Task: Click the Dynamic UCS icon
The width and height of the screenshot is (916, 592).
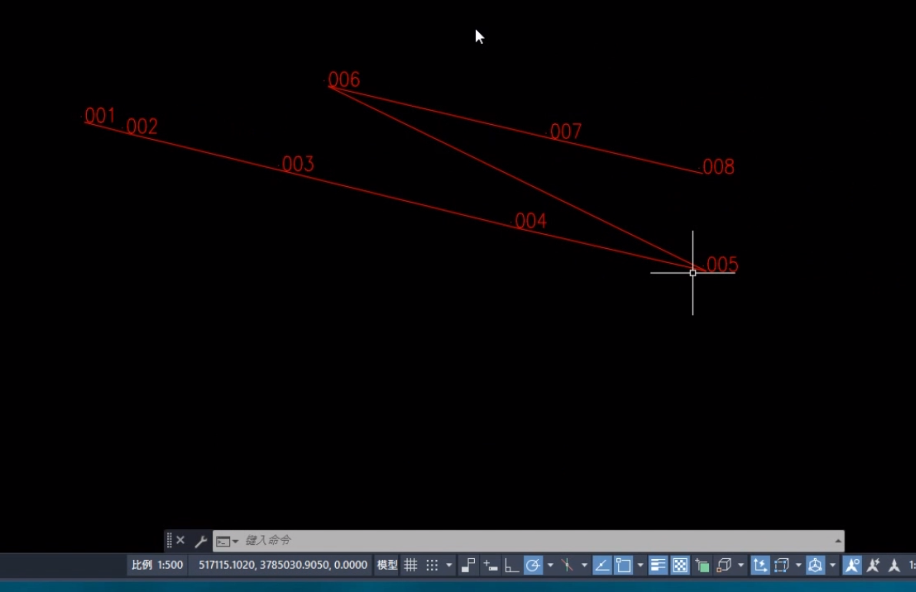Action: coord(760,565)
